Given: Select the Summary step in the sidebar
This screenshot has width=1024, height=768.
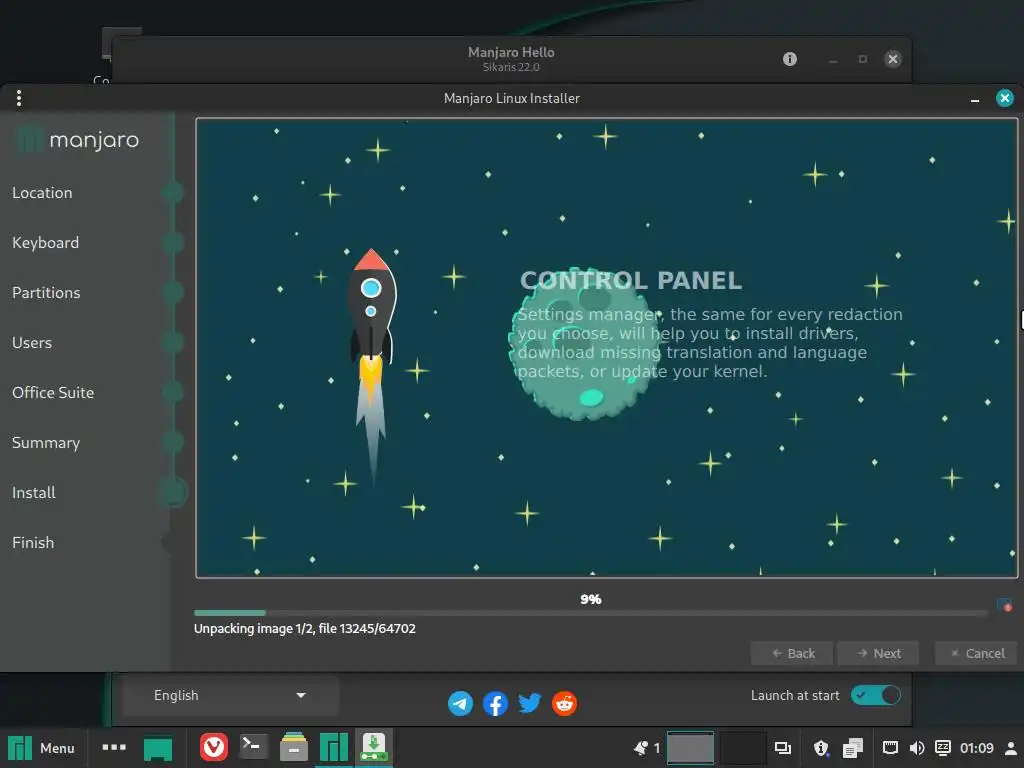Looking at the screenshot, I should (x=46, y=443).
